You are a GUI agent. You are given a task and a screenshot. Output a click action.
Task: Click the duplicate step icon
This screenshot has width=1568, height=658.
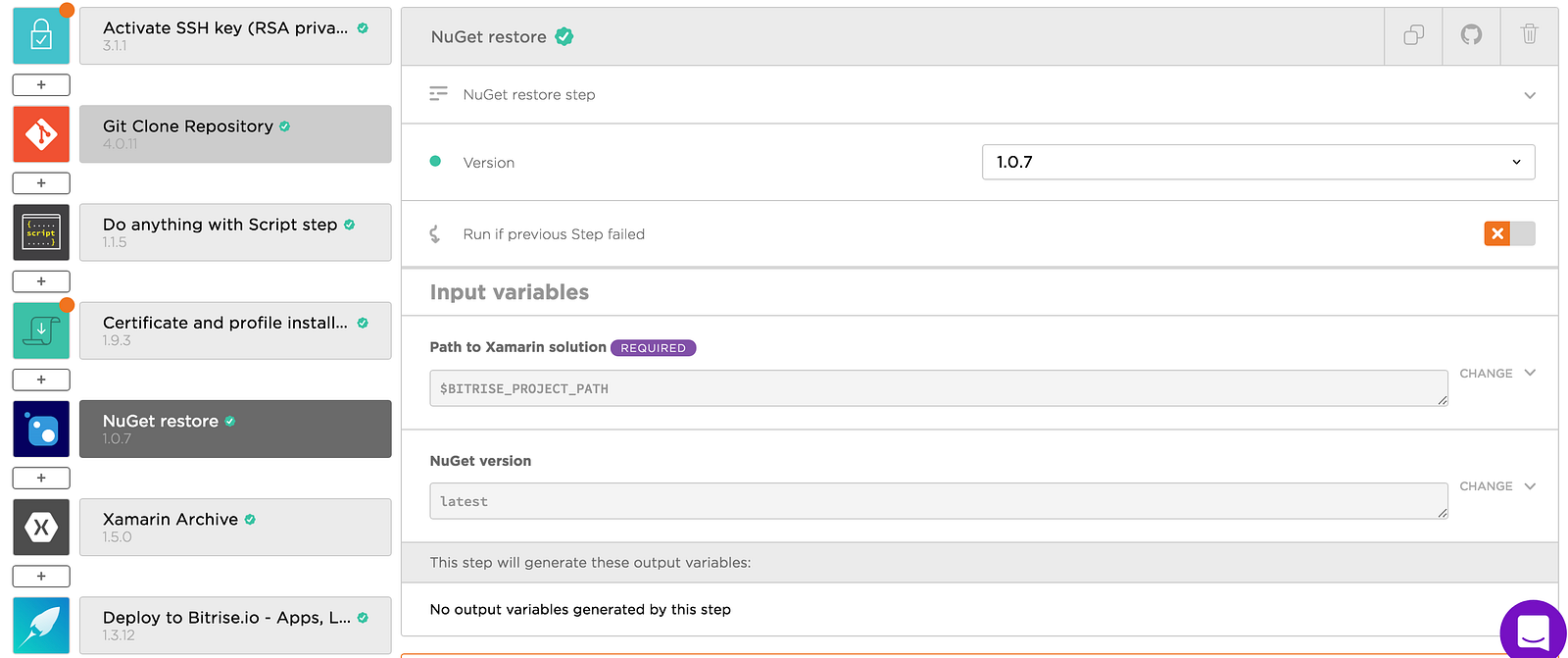(x=1413, y=36)
